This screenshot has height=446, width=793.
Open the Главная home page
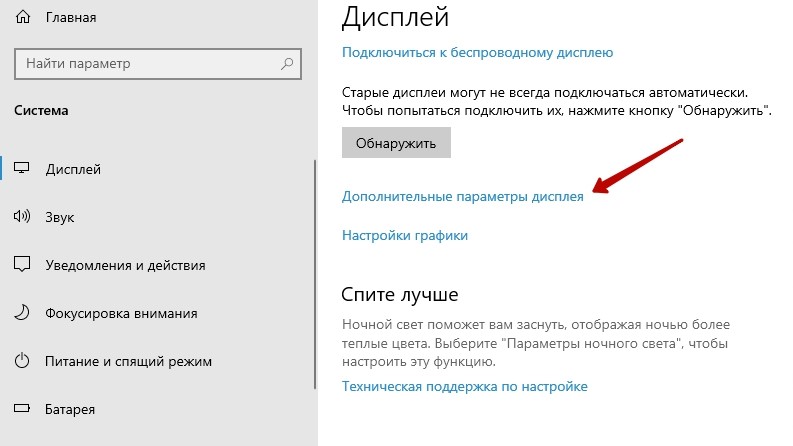pos(71,17)
